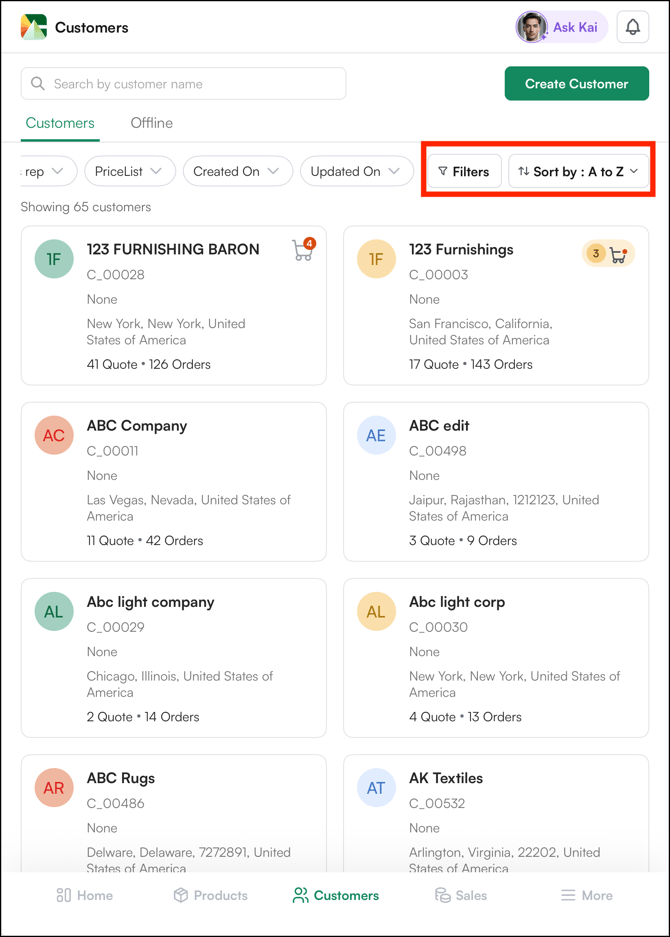670x937 pixels.
Task: Click the app logo beside Customers title
Action: 34,28
